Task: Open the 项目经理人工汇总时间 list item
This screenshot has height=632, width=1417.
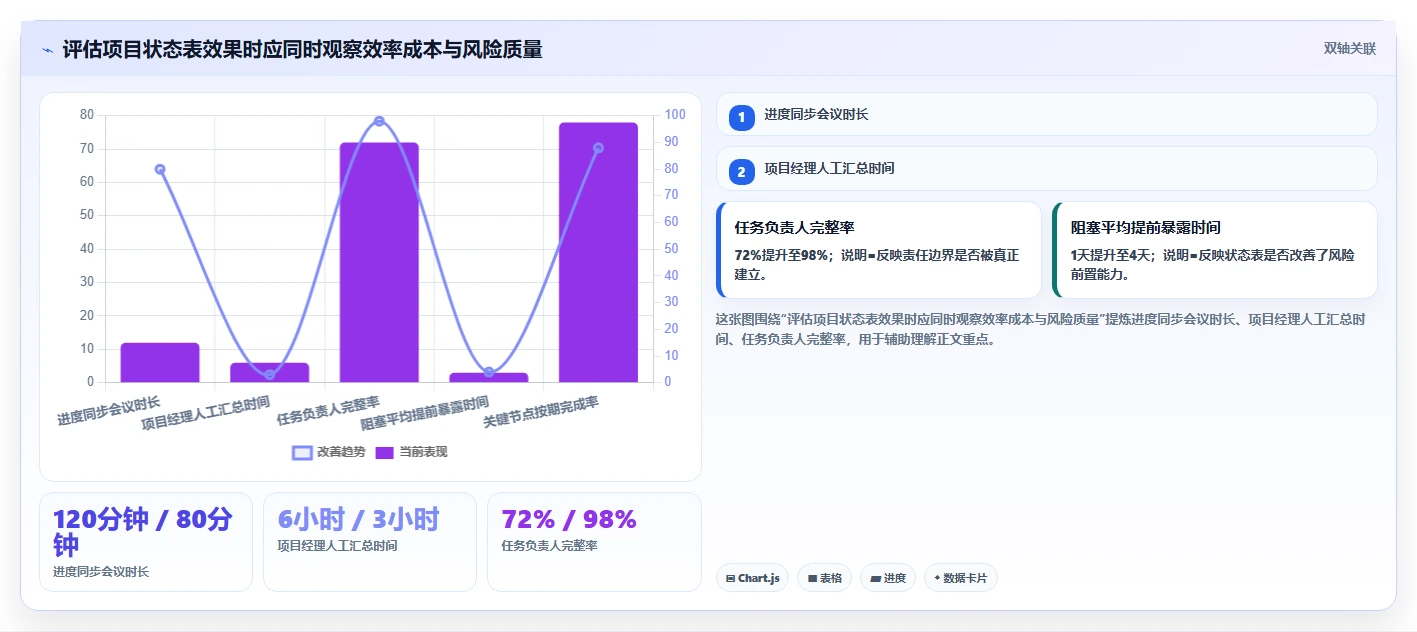Action: coord(1046,169)
